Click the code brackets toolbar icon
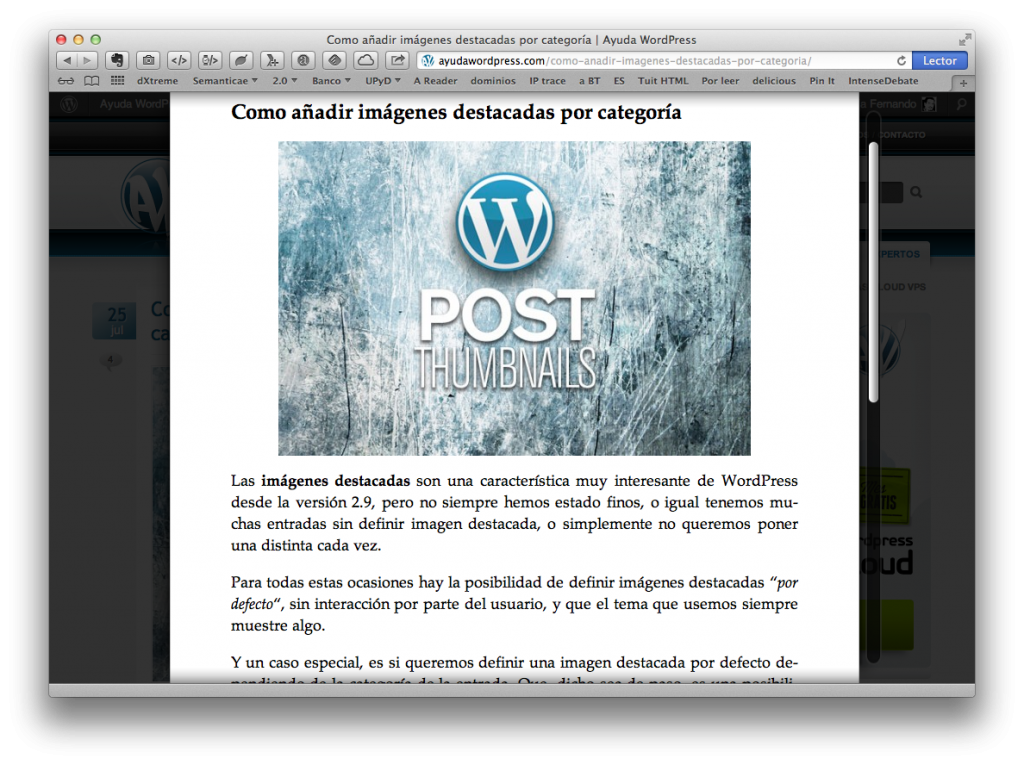1024x765 pixels. (x=179, y=61)
